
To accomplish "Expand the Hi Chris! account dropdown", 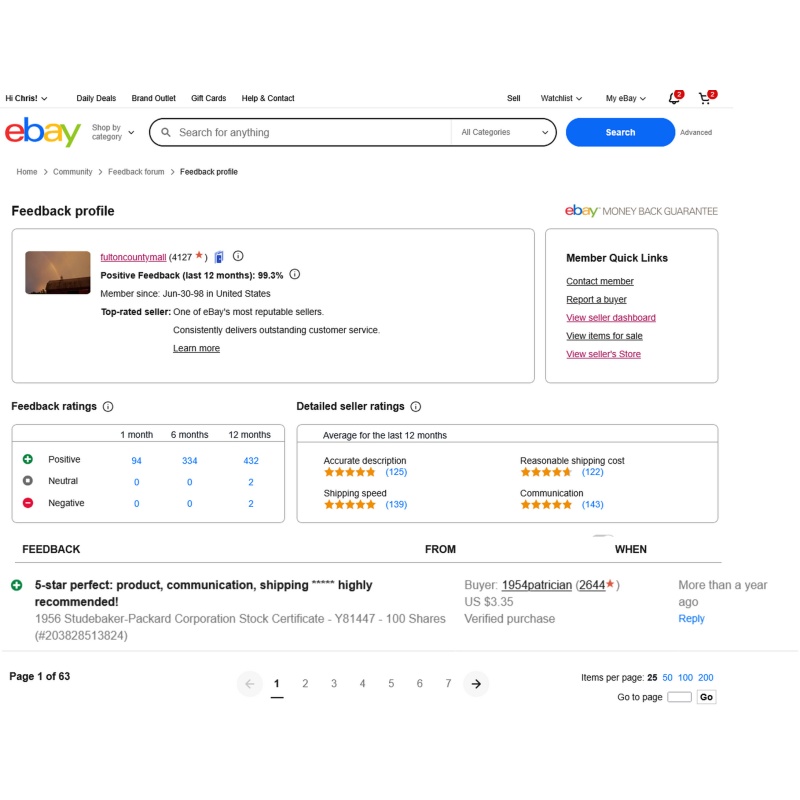I will (26, 98).
